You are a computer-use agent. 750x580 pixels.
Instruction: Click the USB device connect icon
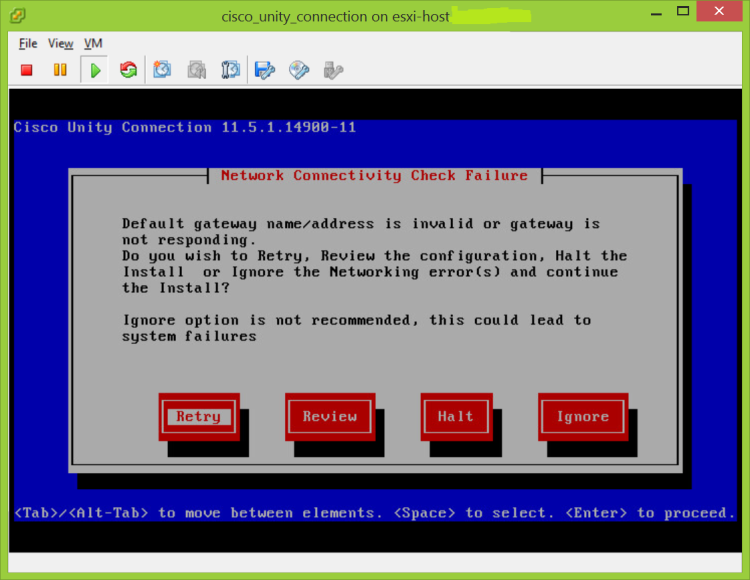point(333,70)
